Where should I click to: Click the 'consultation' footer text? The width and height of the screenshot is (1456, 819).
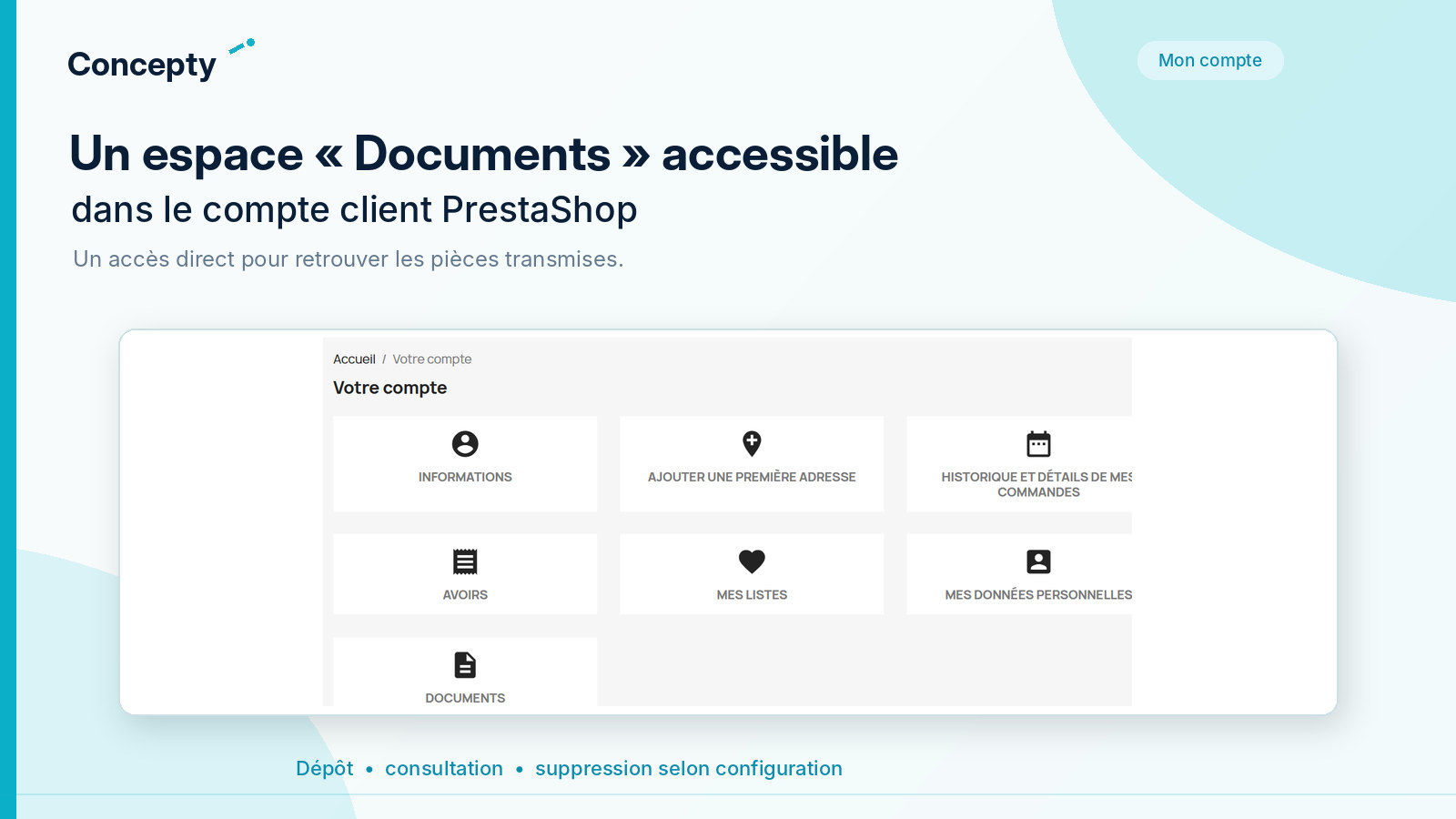point(444,769)
